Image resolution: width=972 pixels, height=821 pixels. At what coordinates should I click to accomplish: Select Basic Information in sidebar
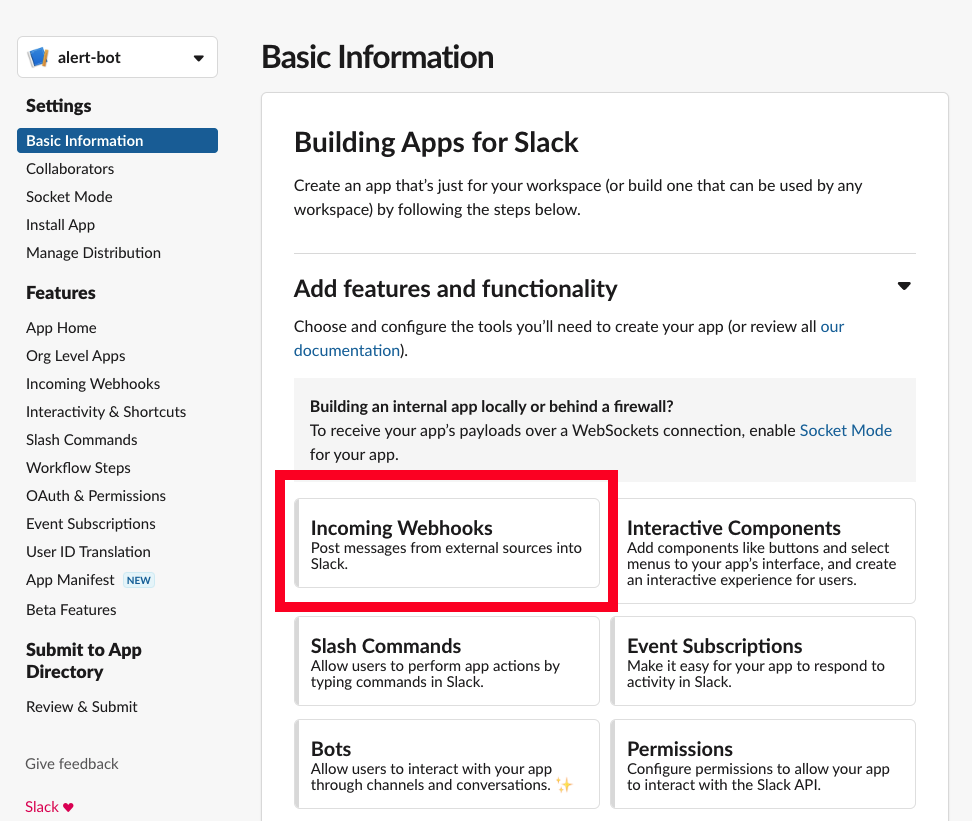click(x=117, y=141)
